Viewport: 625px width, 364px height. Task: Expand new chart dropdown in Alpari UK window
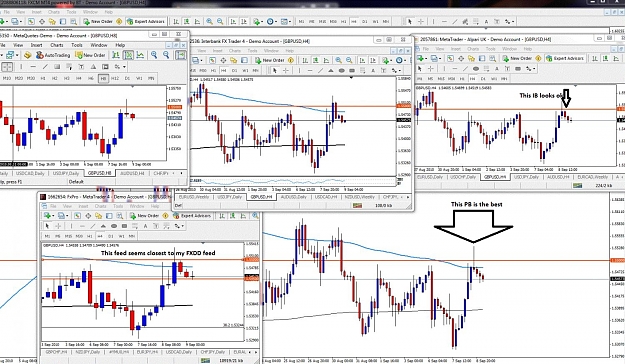click(426, 58)
